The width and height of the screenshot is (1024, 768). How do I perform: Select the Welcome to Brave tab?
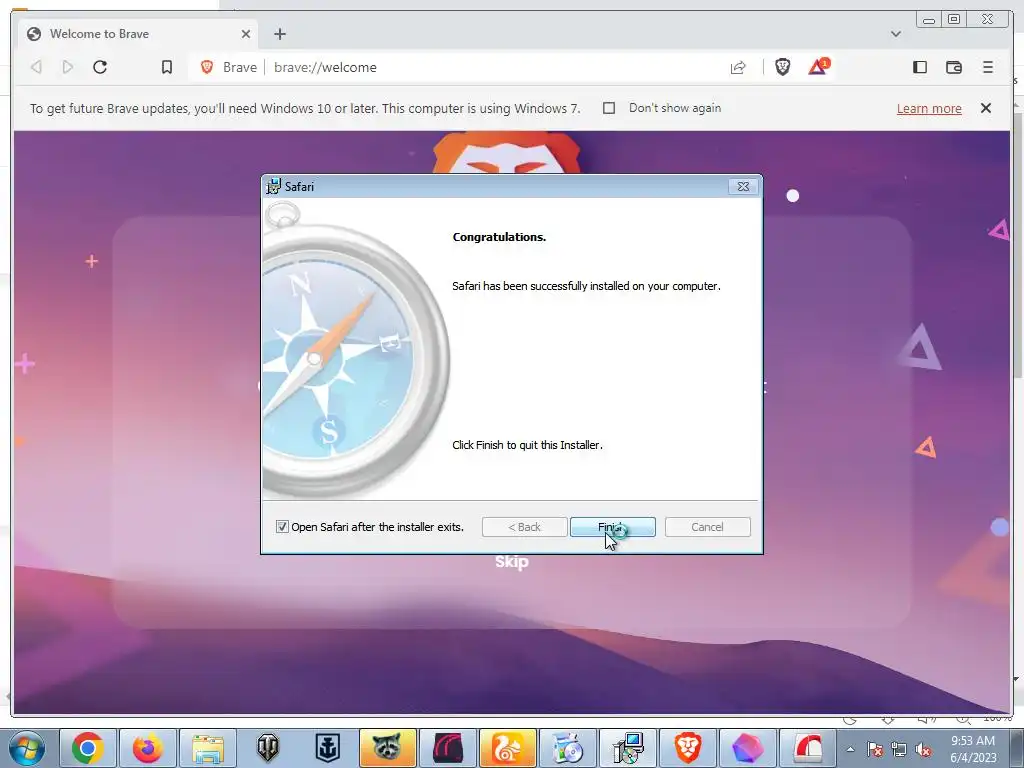point(137,34)
